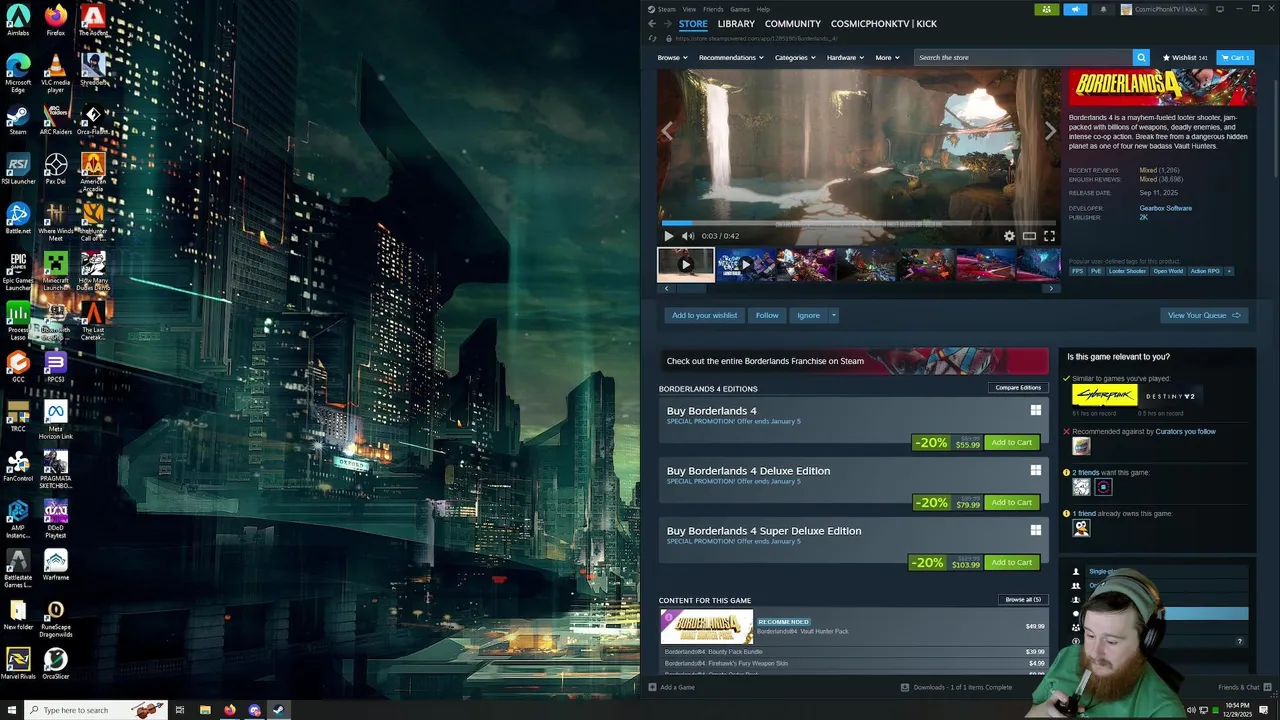Image resolution: width=1280 pixels, height=720 pixels.
Task: Expand the More dropdown
Action: pyautogui.click(x=888, y=58)
